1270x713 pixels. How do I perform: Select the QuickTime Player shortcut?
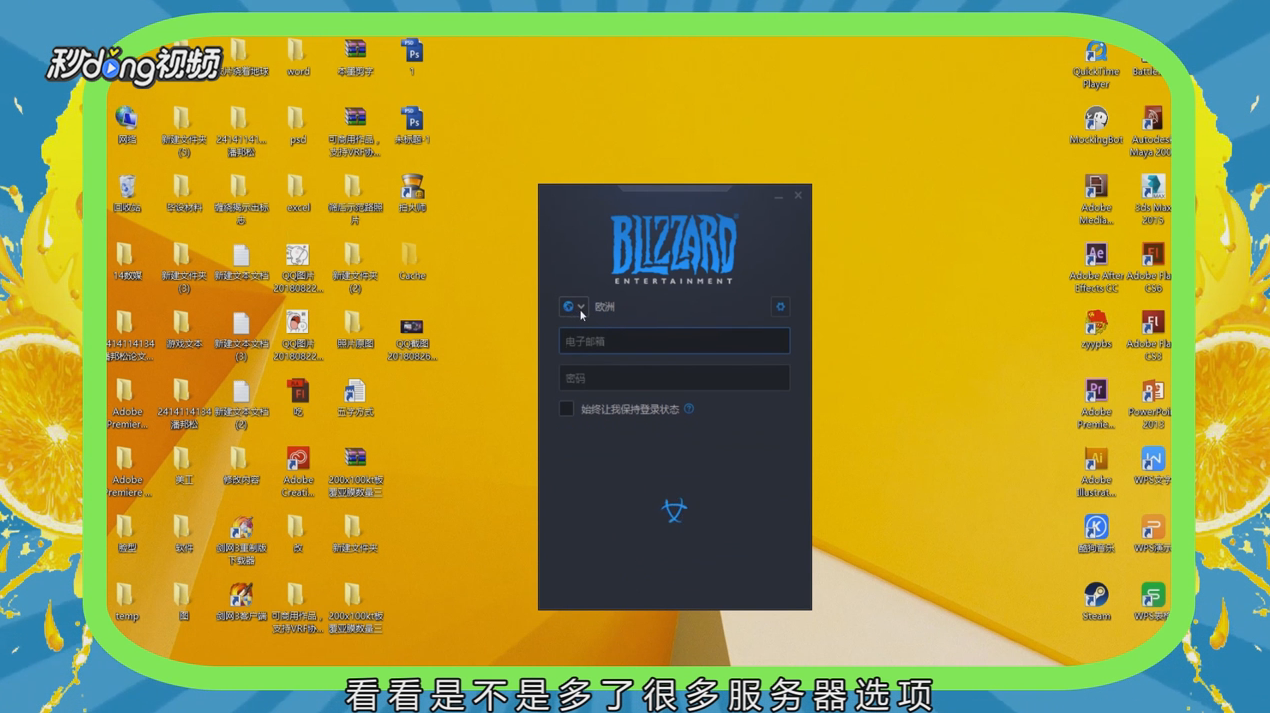click(1096, 64)
